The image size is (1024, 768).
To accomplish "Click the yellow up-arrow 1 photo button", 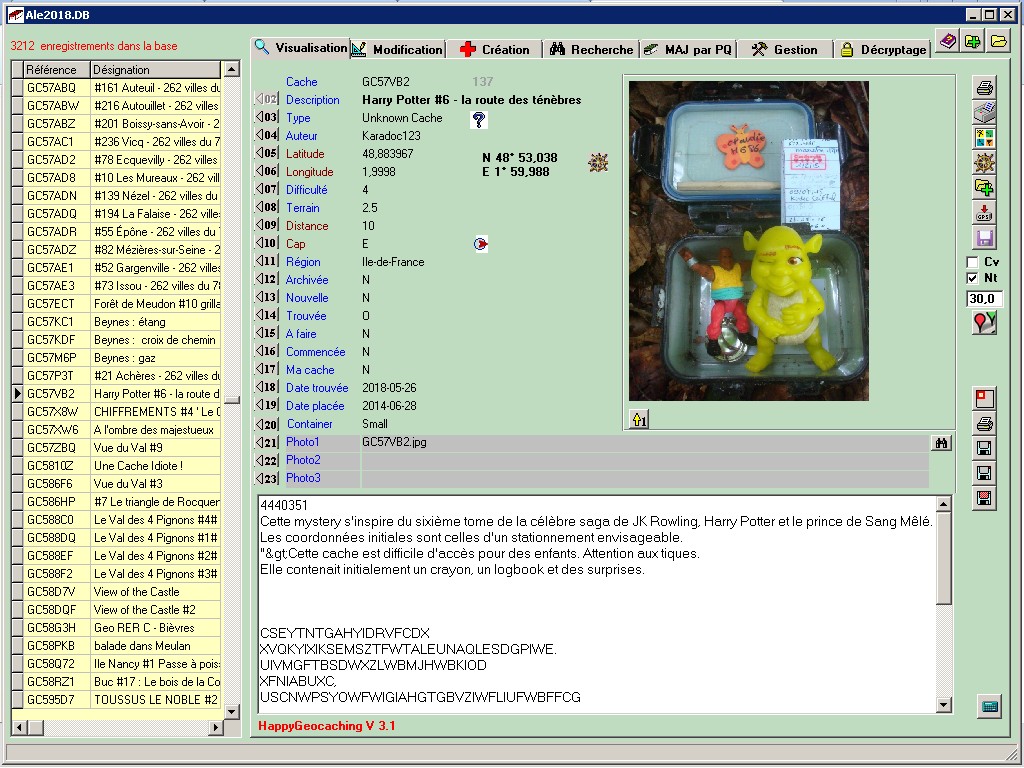I will [639, 419].
